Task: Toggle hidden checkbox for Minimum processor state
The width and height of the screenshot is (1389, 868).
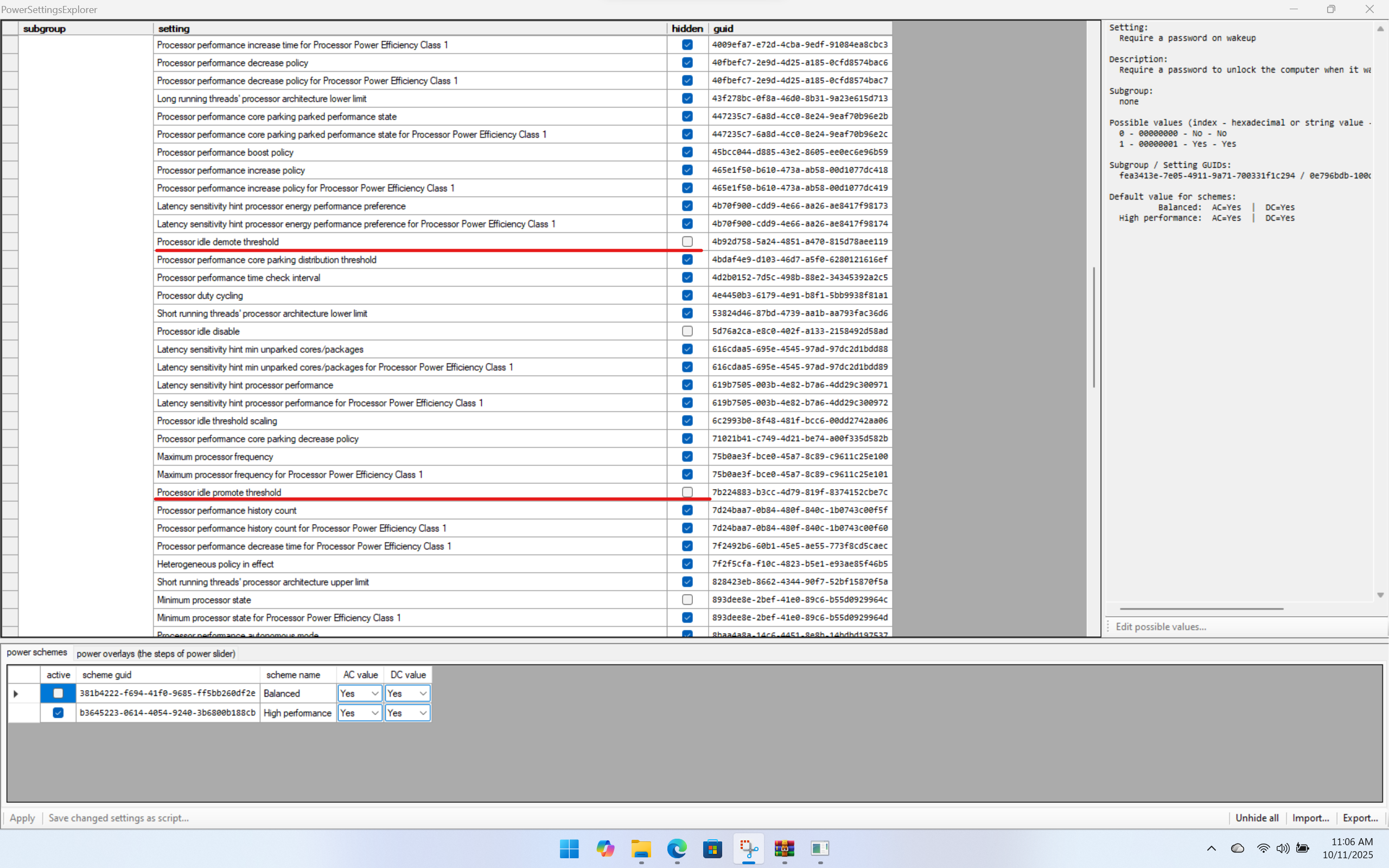Action: click(687, 600)
